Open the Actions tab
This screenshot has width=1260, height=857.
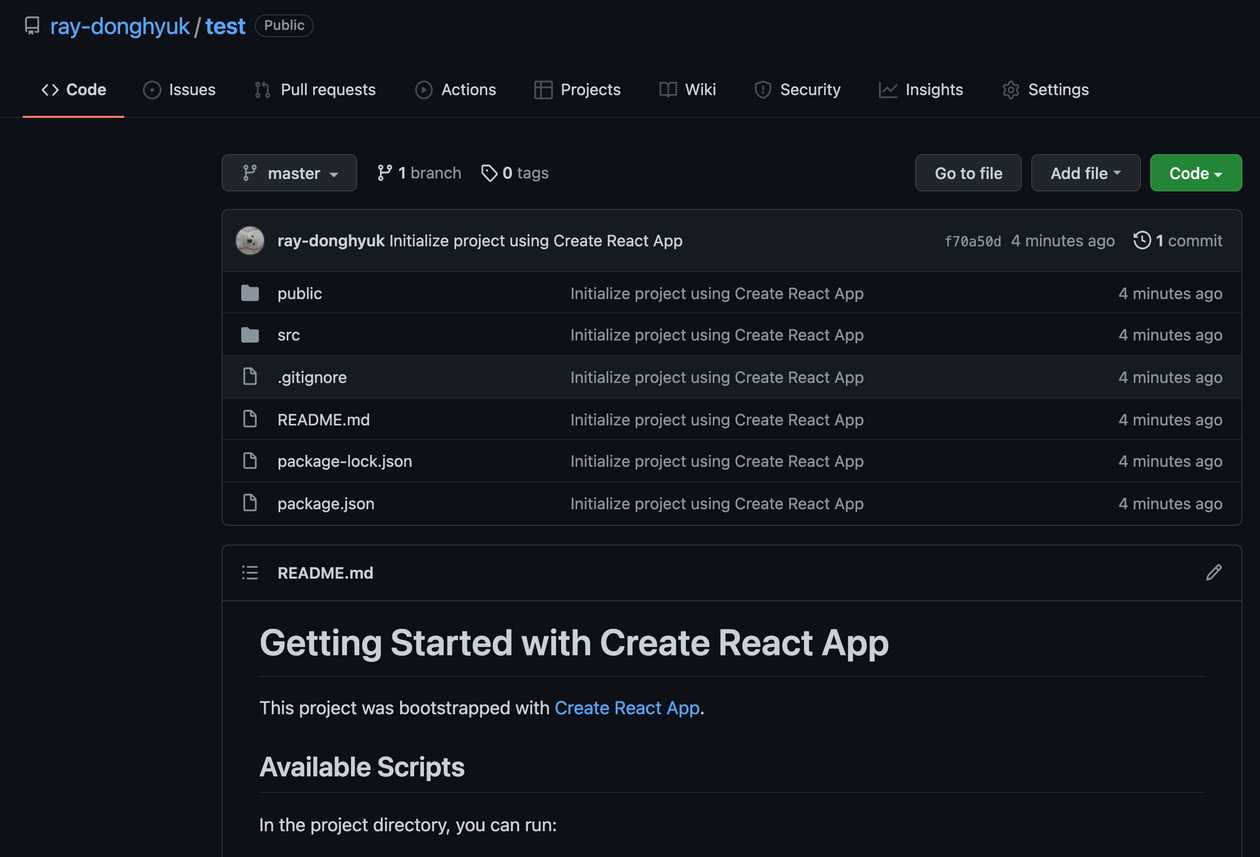[455, 89]
